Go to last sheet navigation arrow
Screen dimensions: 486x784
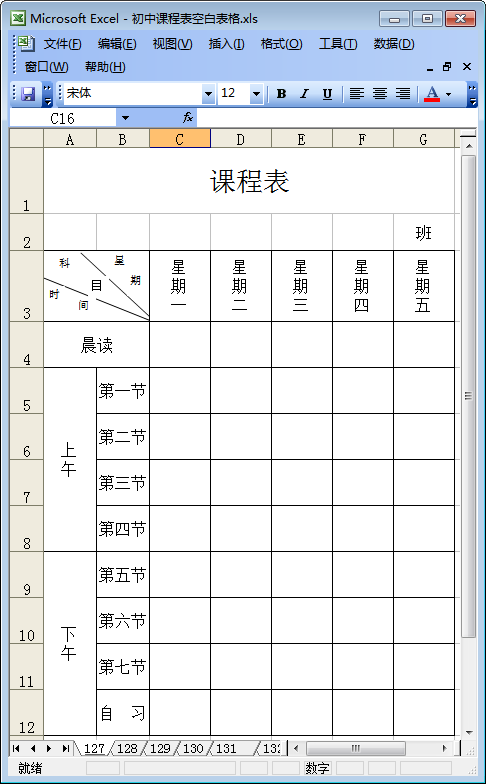(66, 748)
